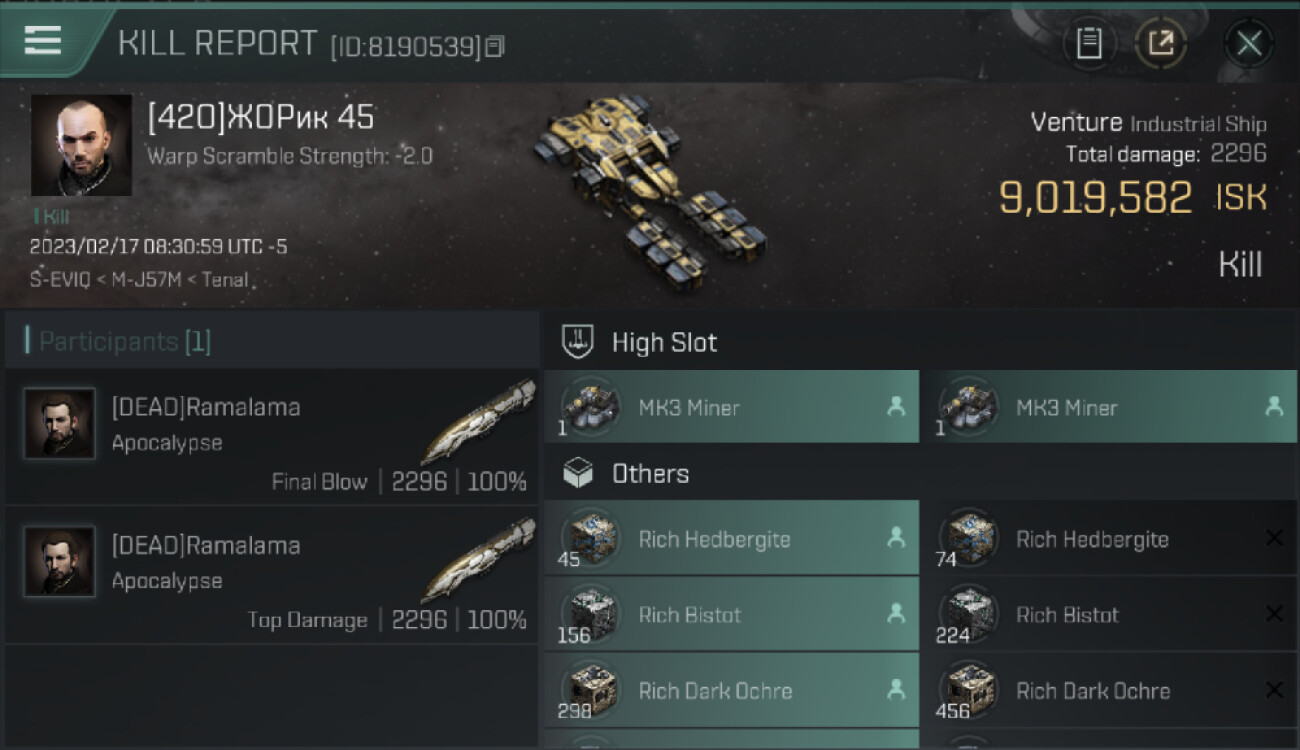Copy the kill report ID

click(x=496, y=46)
